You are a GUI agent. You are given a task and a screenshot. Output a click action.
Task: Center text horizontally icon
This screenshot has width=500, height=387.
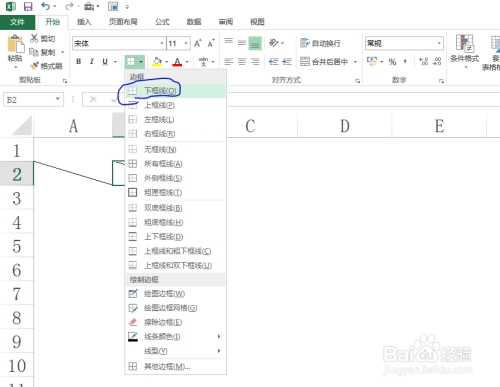coord(242,62)
